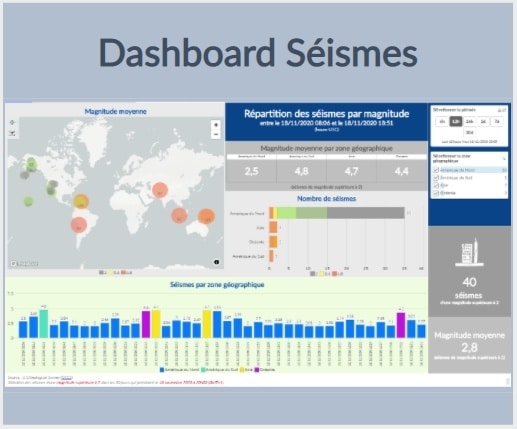The height and width of the screenshot is (429, 517).
Task: Click the map recenter icon at top left
Action: click(x=12, y=123)
